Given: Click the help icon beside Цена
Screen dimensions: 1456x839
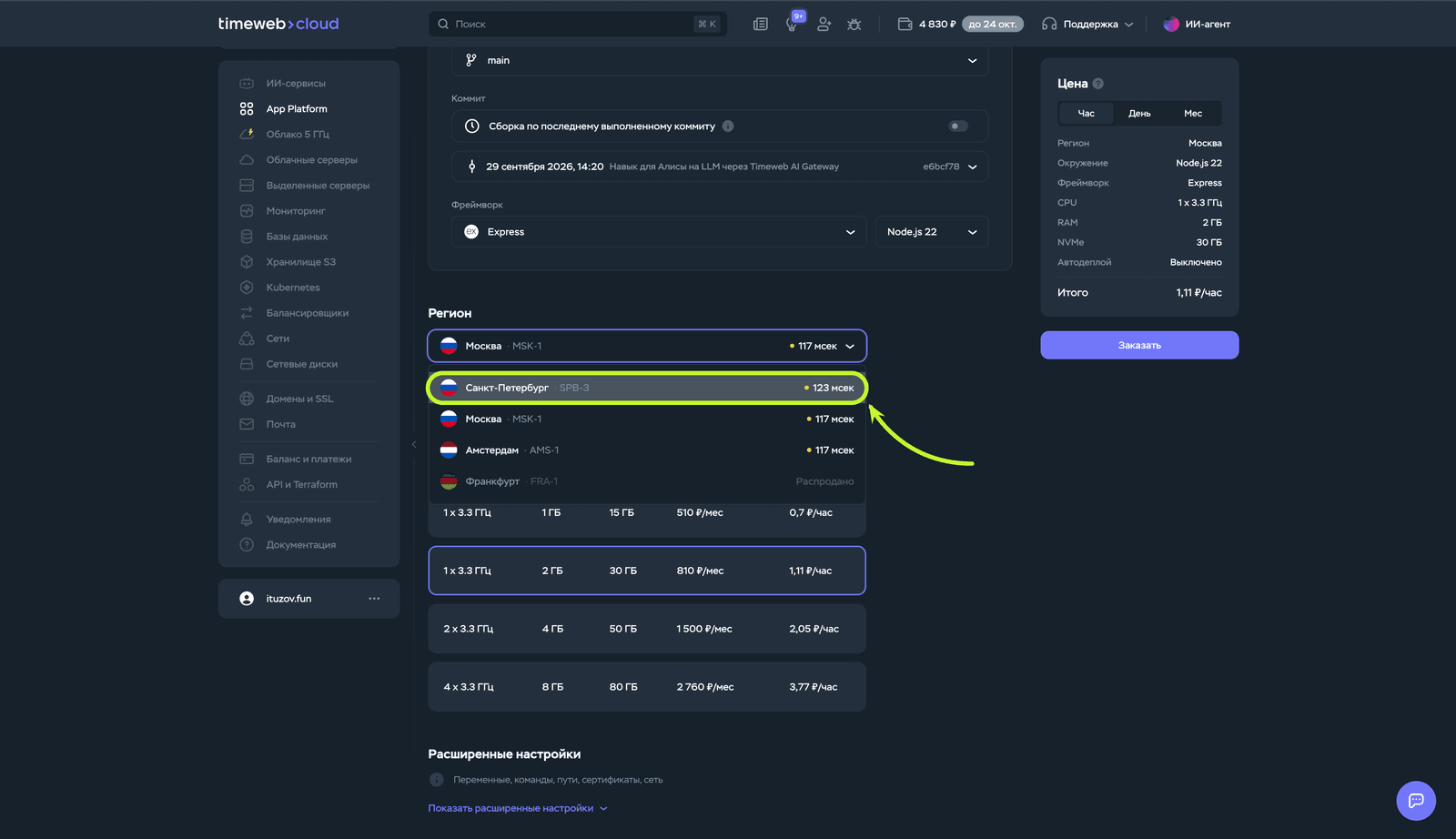Looking at the screenshot, I should pos(1098,84).
